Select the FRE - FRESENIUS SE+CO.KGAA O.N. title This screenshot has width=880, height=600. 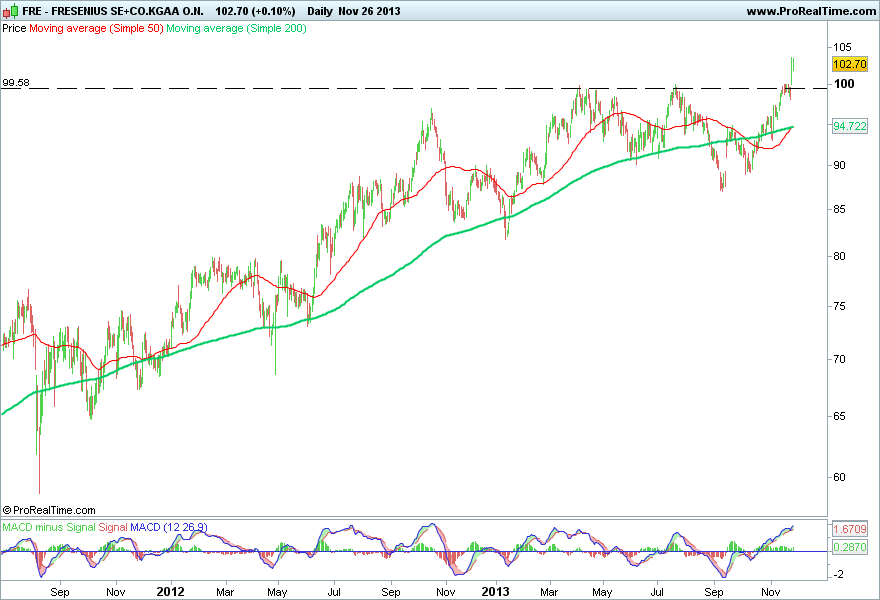tap(113, 11)
